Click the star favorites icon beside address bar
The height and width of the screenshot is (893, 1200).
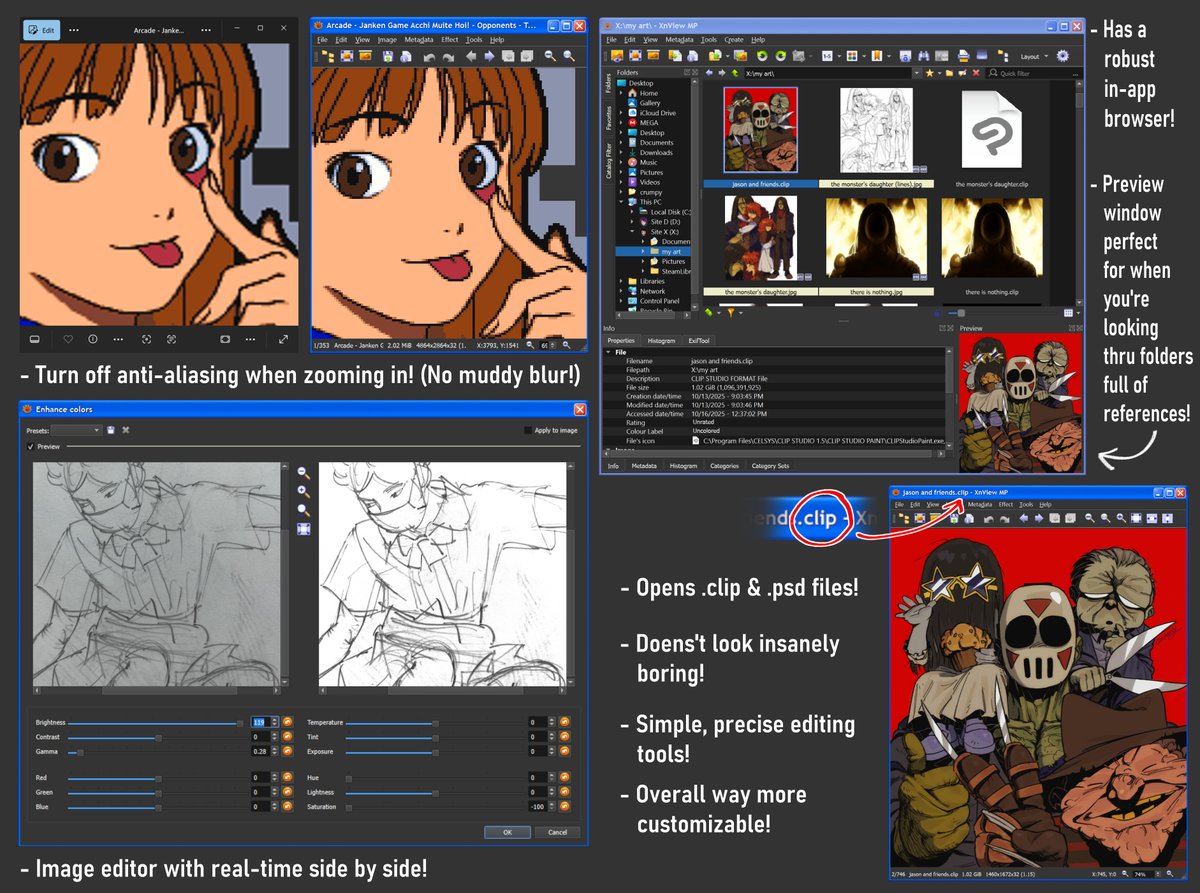[929, 73]
